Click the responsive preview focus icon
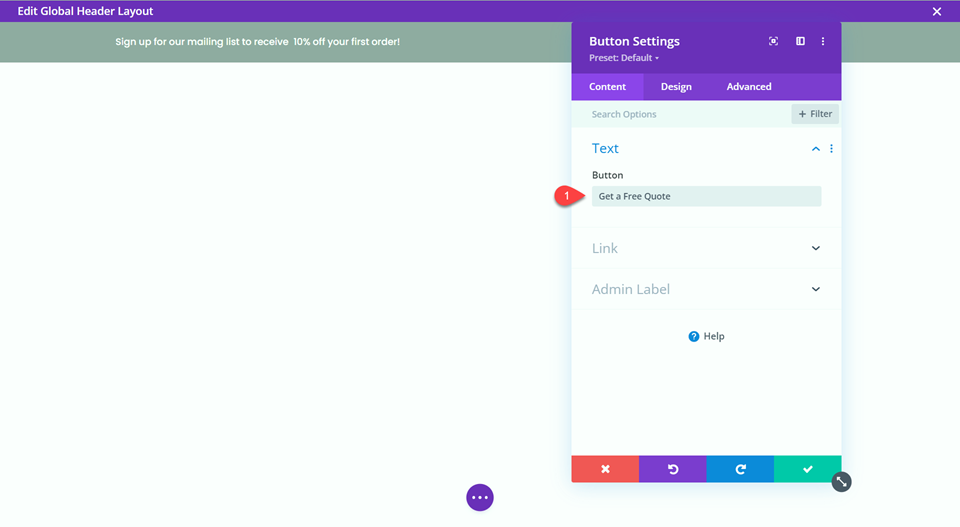Screen dimensions: 960x527 pyautogui.click(x=773, y=41)
